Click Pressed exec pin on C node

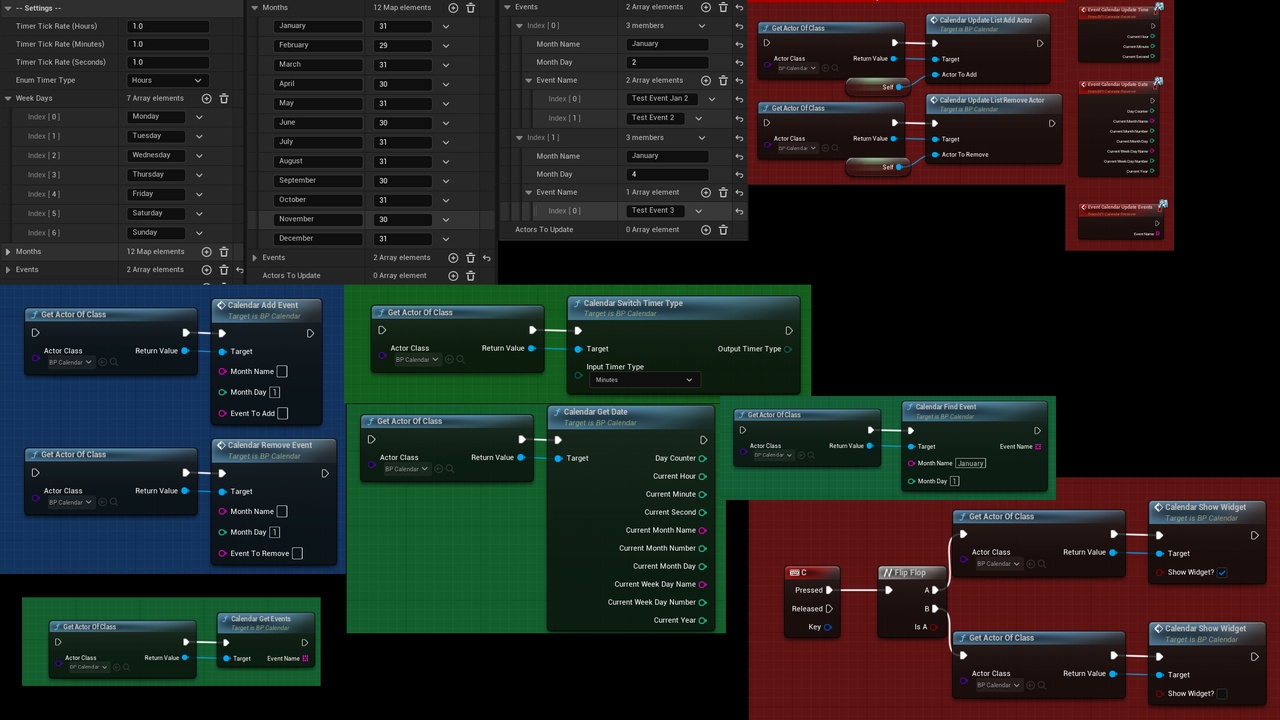[830, 590]
